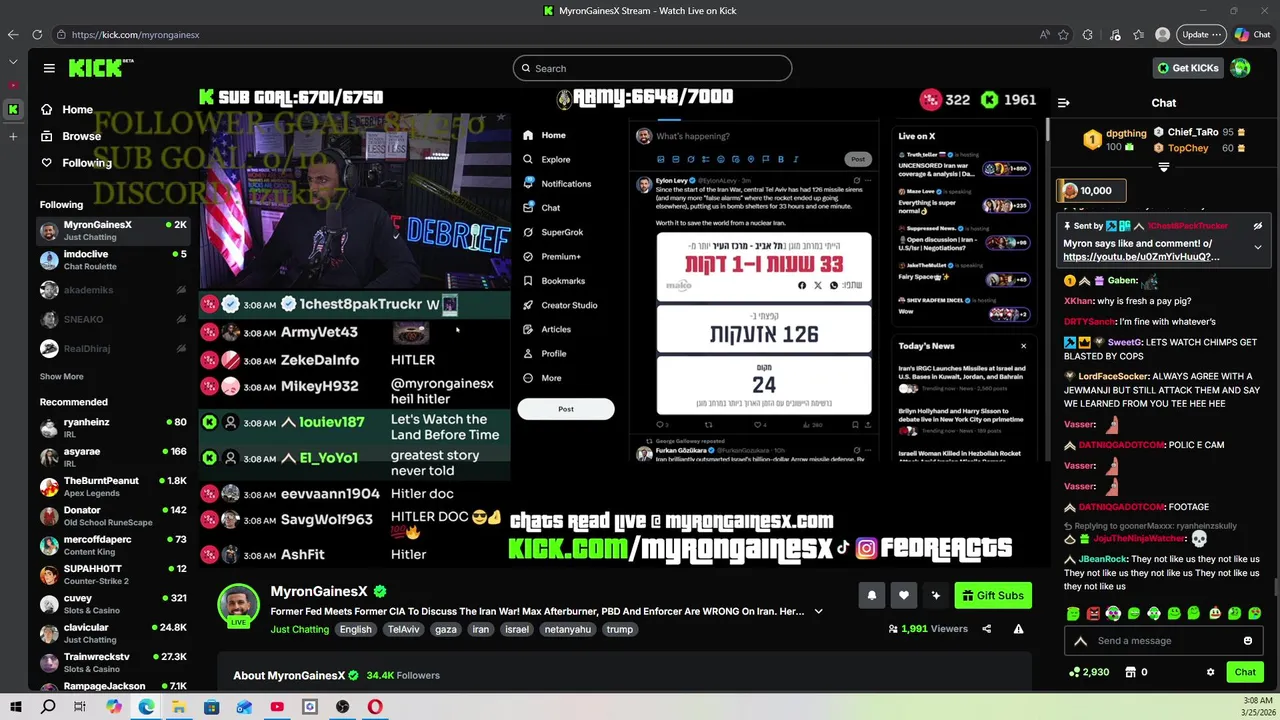The width and height of the screenshot is (1280, 720).
Task: Open the channel shop icon showing 0
Action: point(1135,672)
